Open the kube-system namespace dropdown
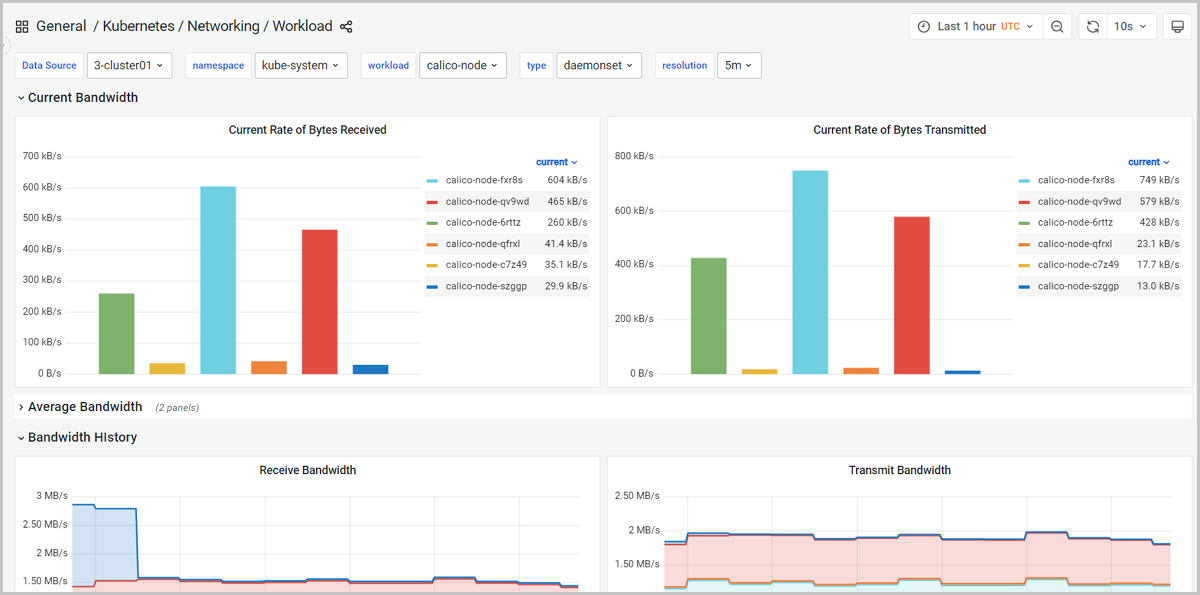 coord(300,65)
